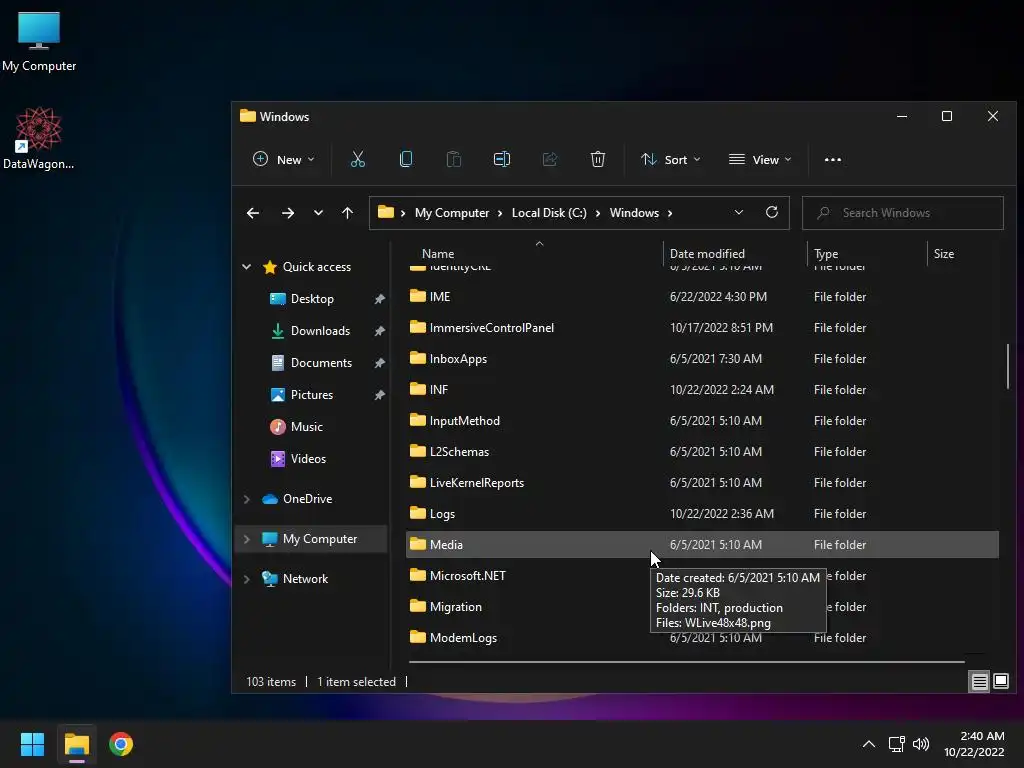Screen dimensions: 1024x768
Task: Select the InputMethod folder
Action: [702, 421]
